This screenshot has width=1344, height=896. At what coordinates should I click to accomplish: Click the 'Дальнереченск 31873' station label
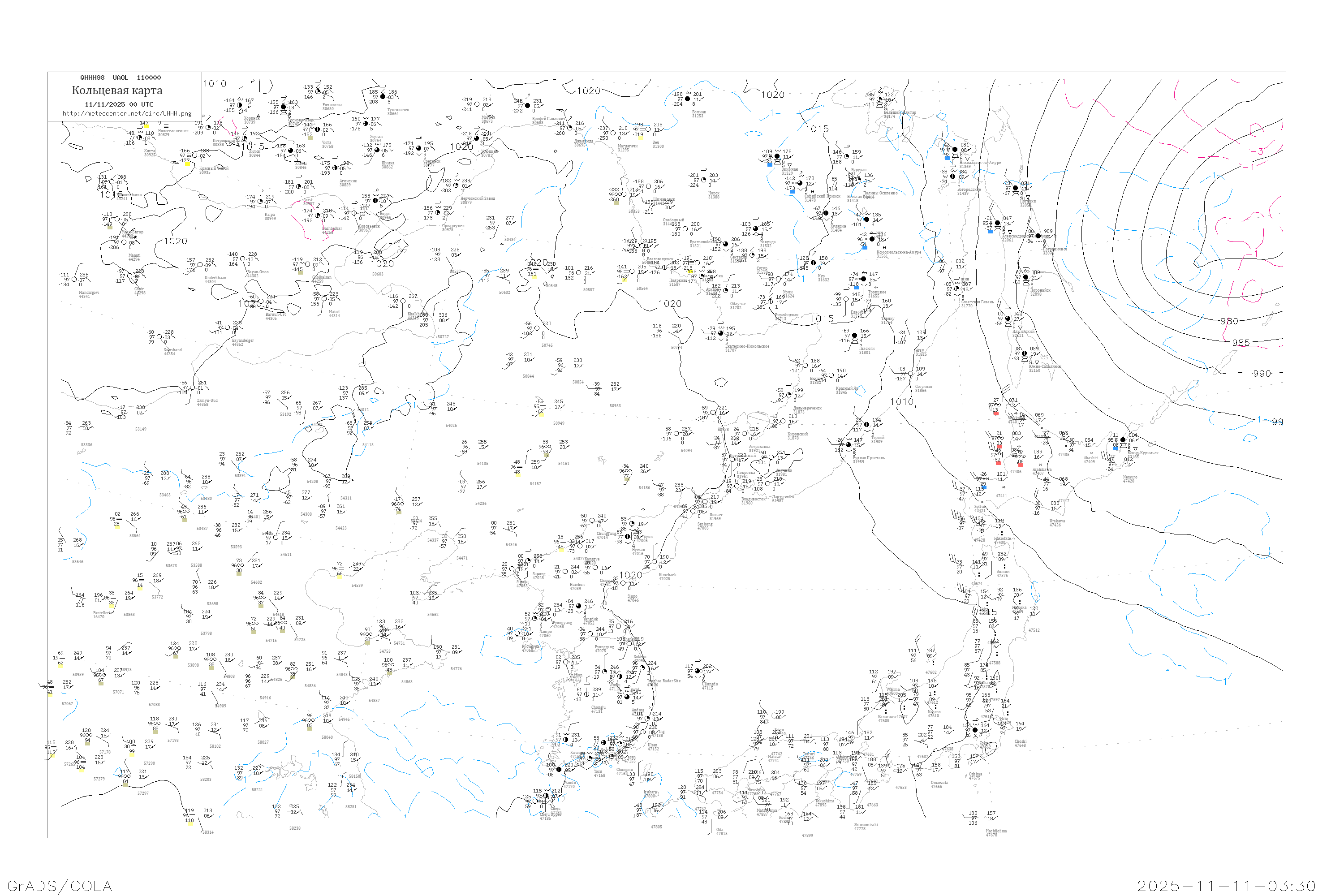click(807, 410)
